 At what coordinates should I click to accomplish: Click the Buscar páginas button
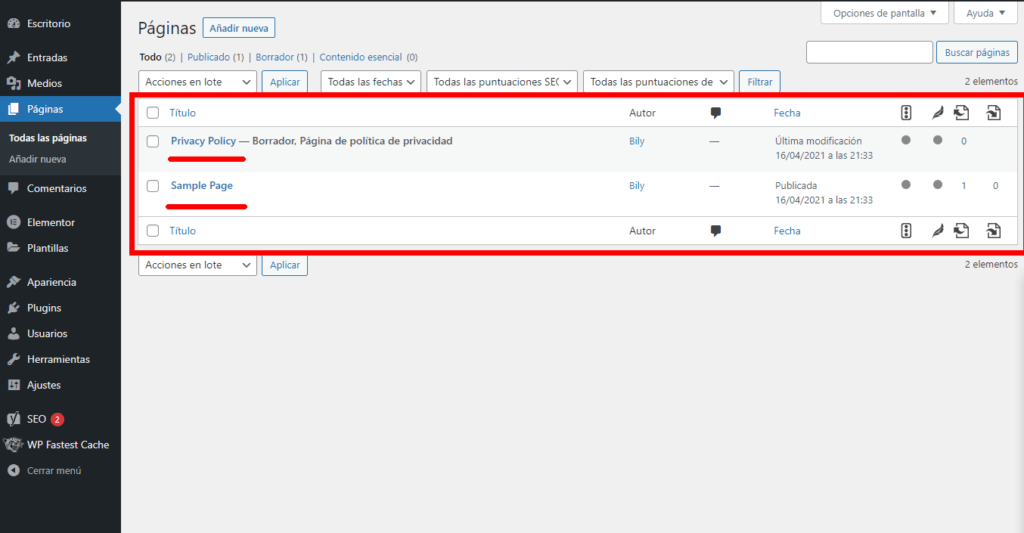pyautogui.click(x=977, y=52)
